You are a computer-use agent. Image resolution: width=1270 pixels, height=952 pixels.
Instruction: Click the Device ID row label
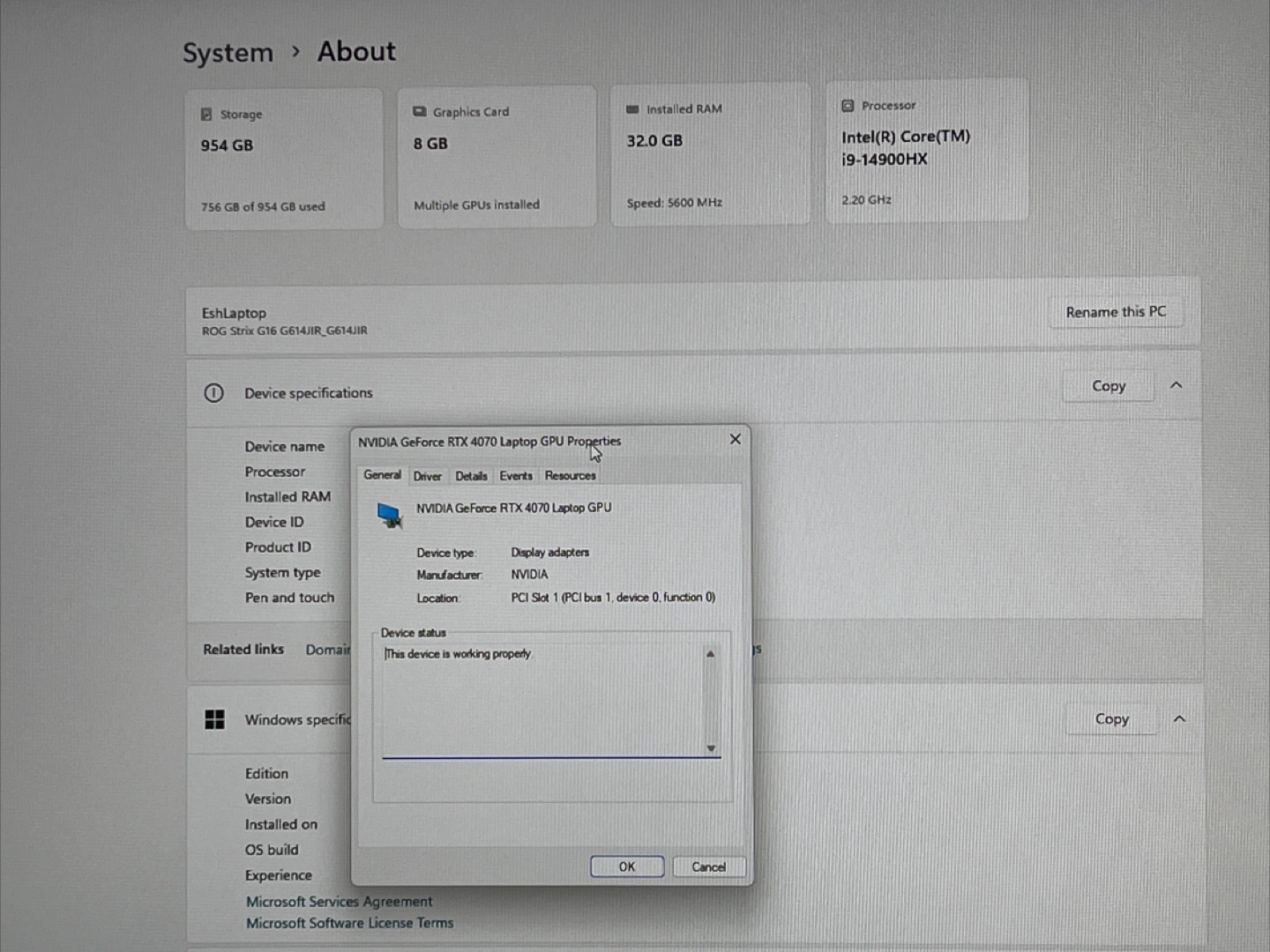point(274,523)
